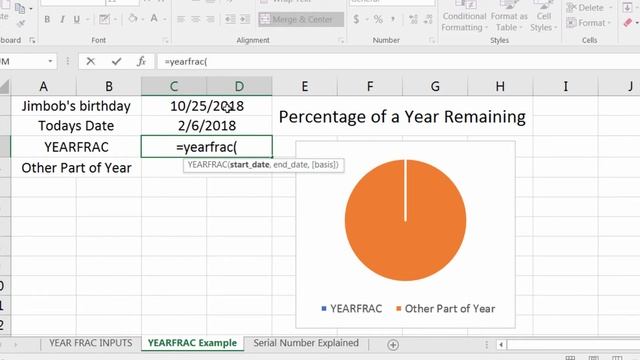This screenshot has height=360, width=640.
Task: Open the Alignment dialog launcher
Action: coord(341,40)
